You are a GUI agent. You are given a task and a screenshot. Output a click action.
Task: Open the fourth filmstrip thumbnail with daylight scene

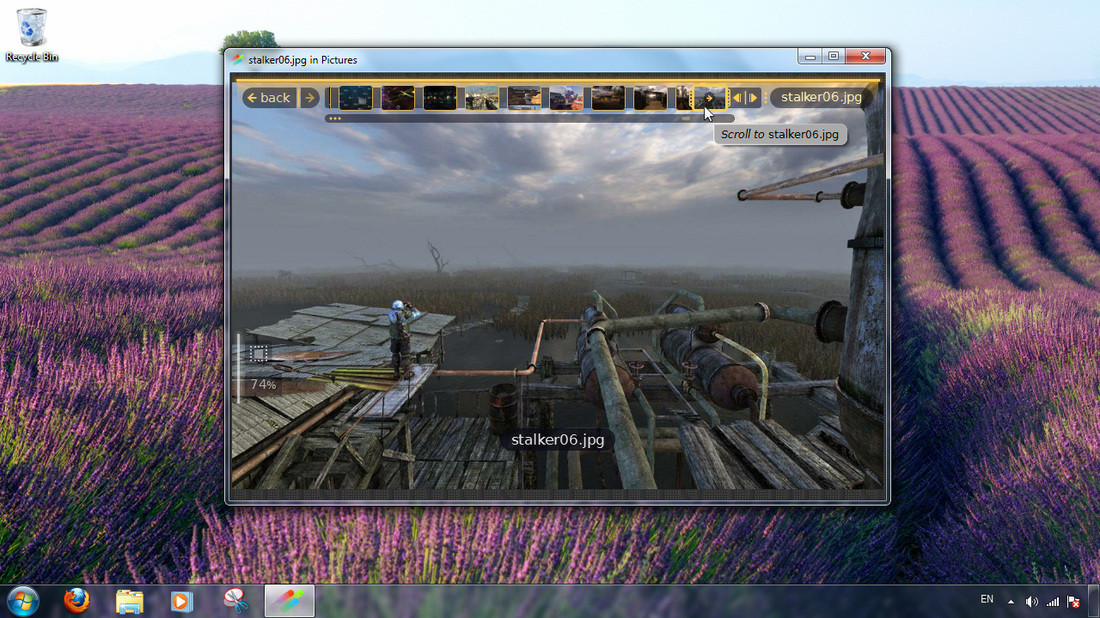482,98
